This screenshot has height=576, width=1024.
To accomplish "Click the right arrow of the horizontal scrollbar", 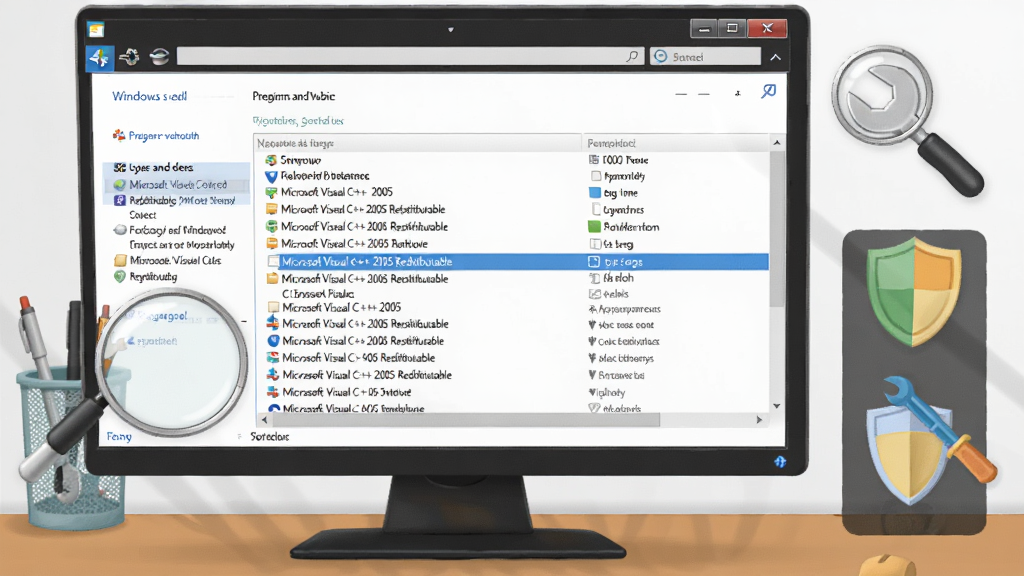I will (759, 420).
